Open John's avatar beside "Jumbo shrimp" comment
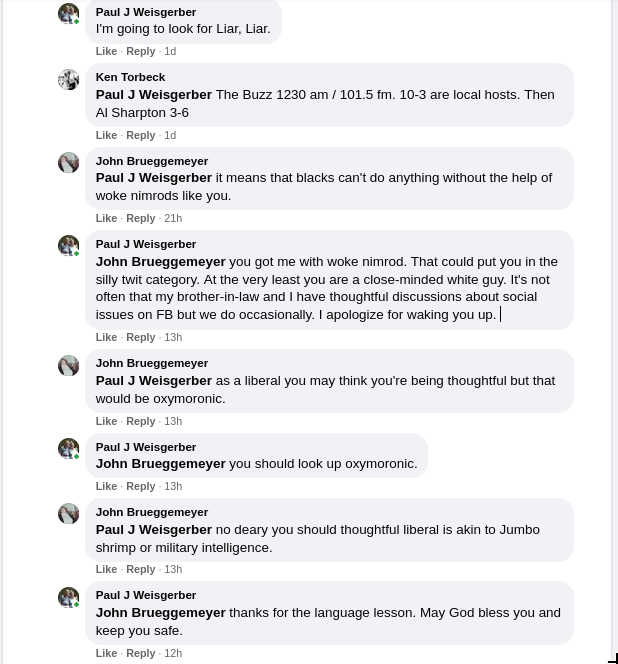Image resolution: width=618 pixels, height=664 pixels. [68, 513]
